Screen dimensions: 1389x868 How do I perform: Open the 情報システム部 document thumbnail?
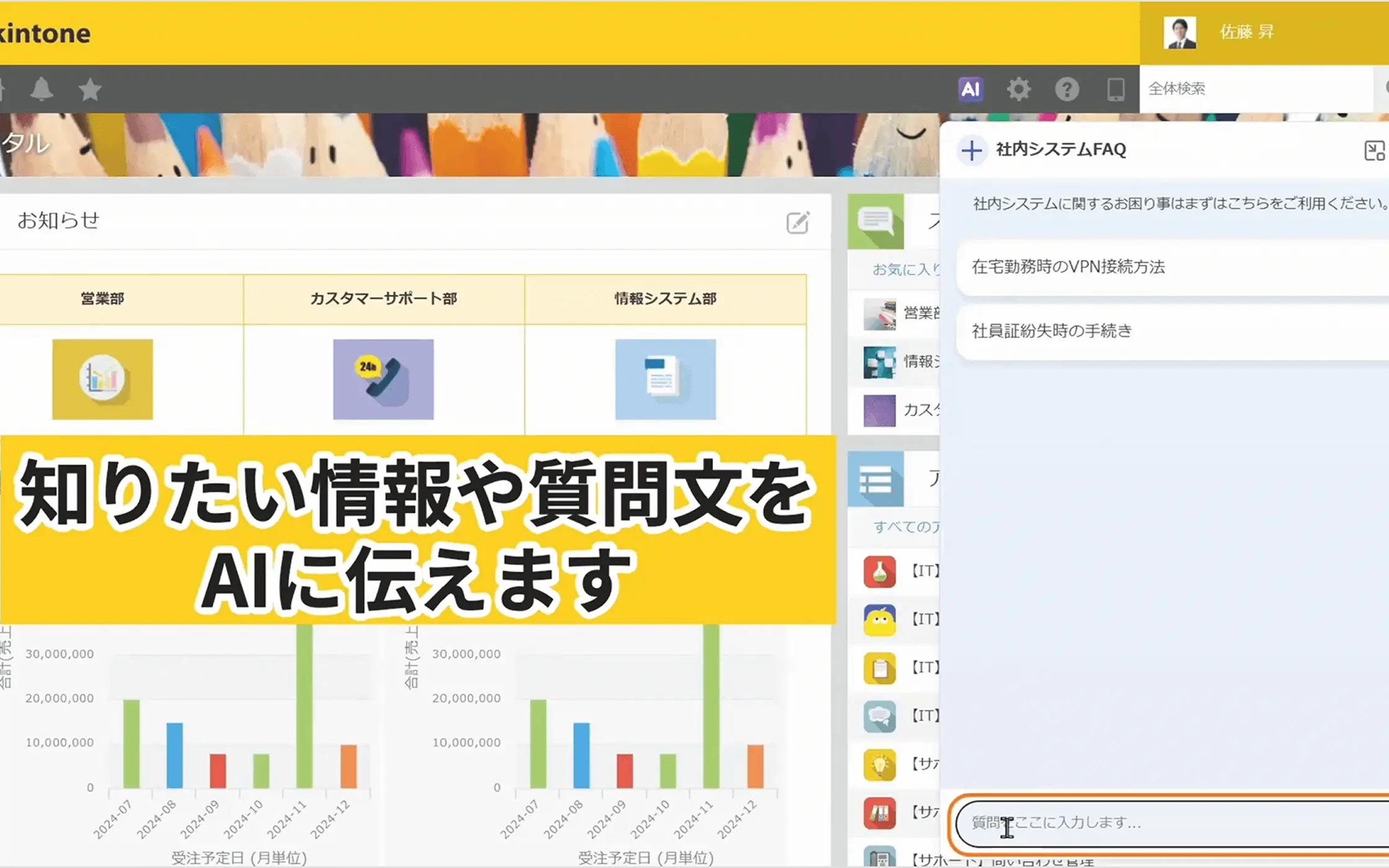(x=665, y=379)
